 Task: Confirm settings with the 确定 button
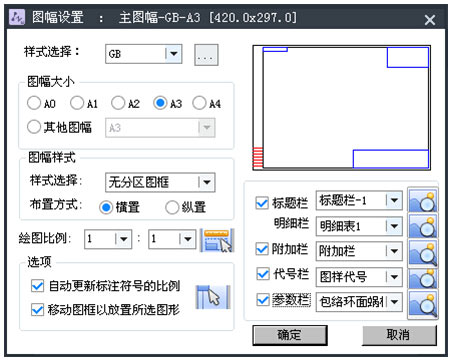click(x=290, y=335)
